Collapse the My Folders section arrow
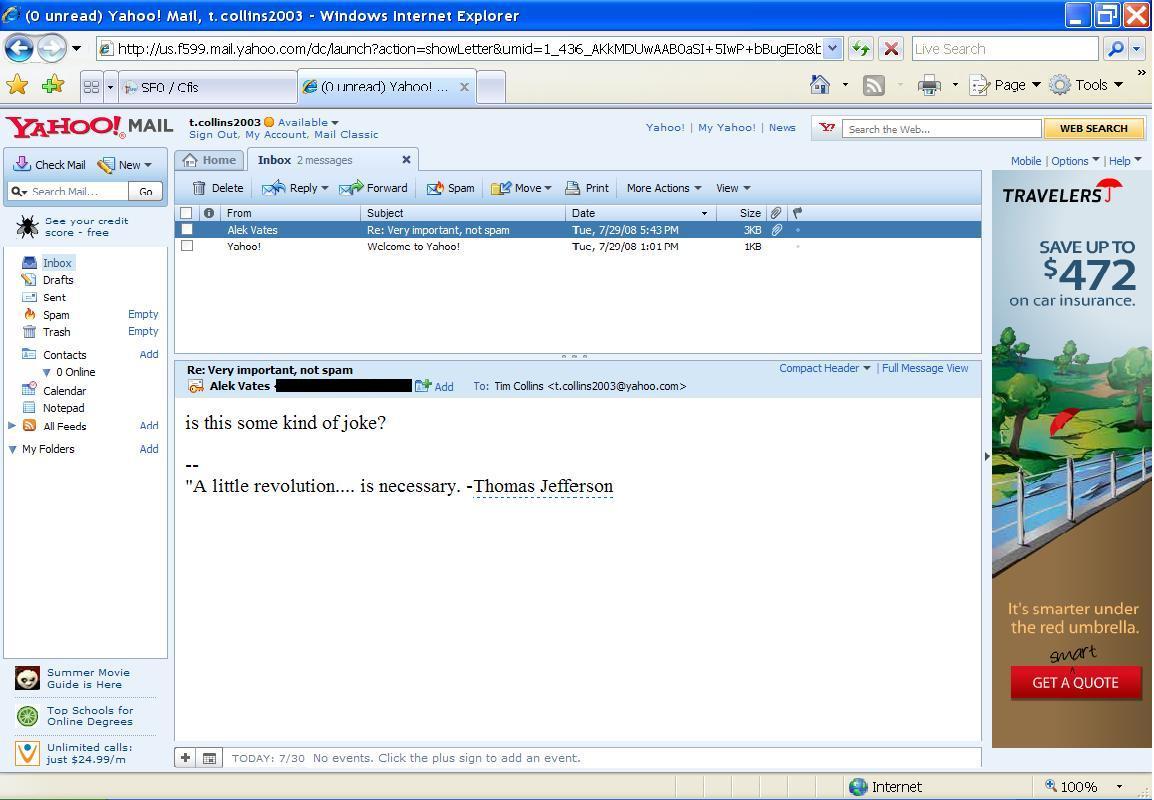Viewport: 1154px width, 800px height. point(13,449)
